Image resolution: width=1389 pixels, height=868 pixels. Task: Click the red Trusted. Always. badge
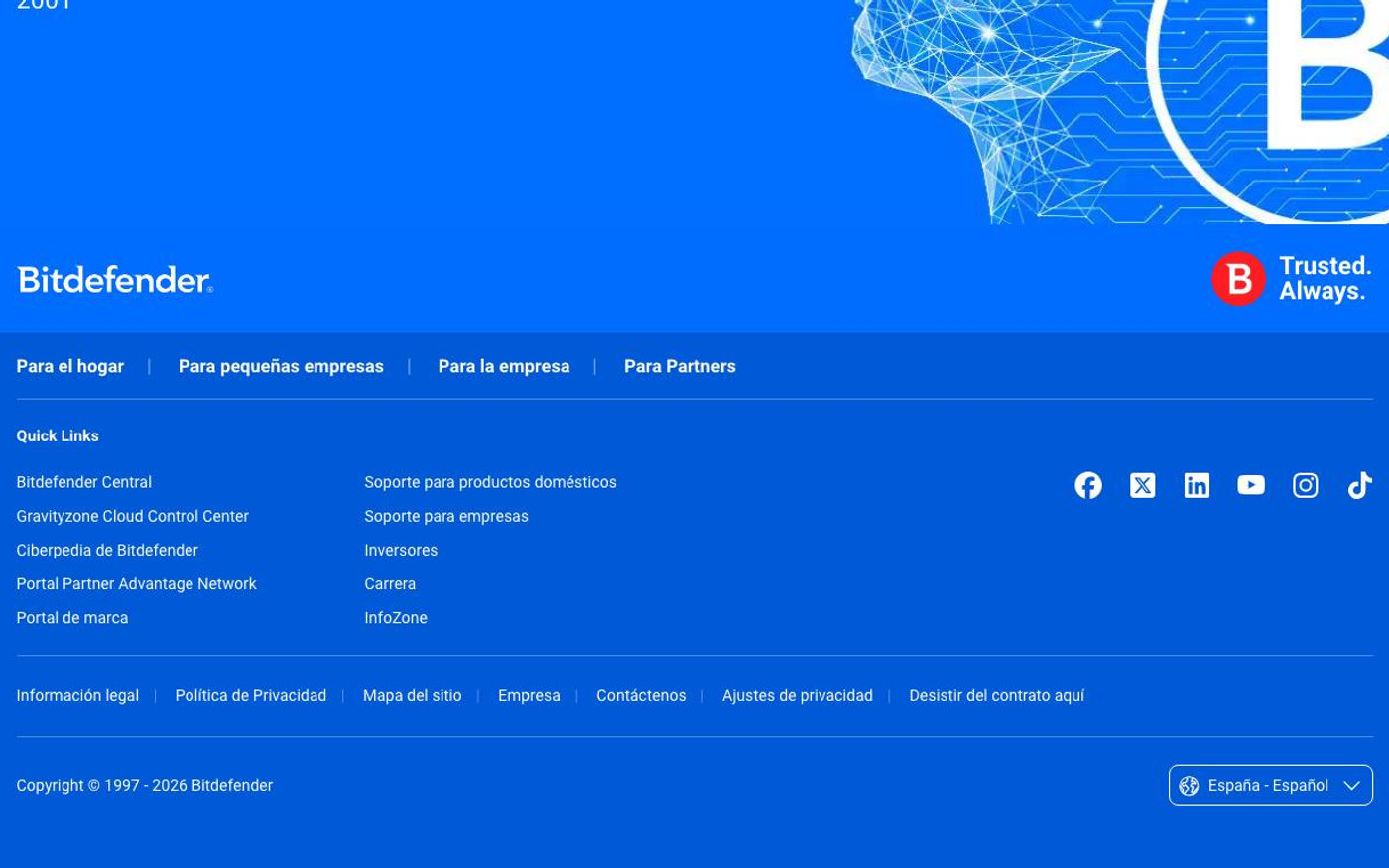click(1292, 279)
